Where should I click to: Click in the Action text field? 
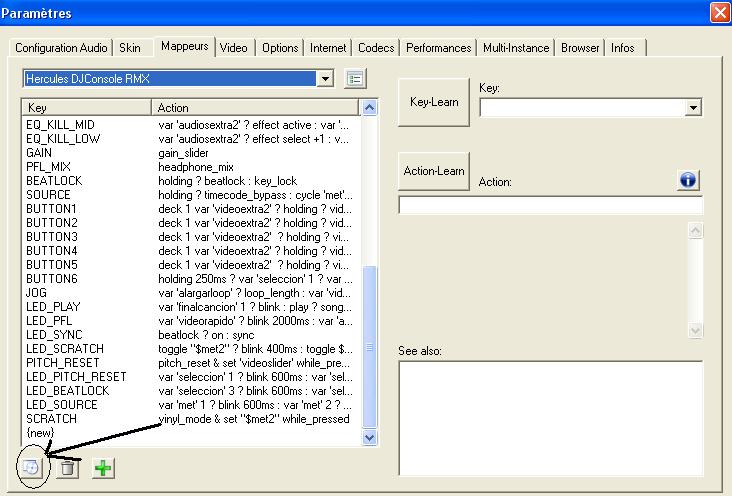(550, 205)
